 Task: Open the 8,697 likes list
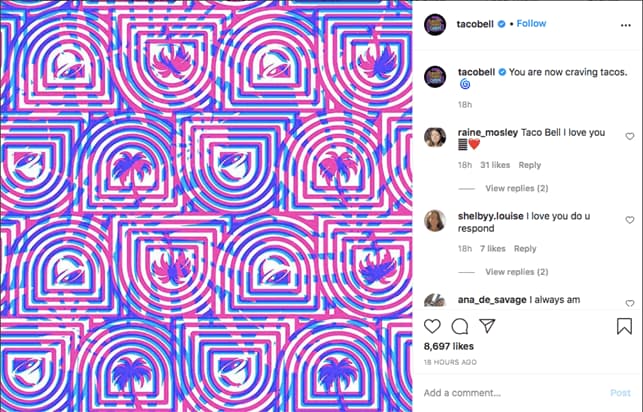(x=449, y=346)
